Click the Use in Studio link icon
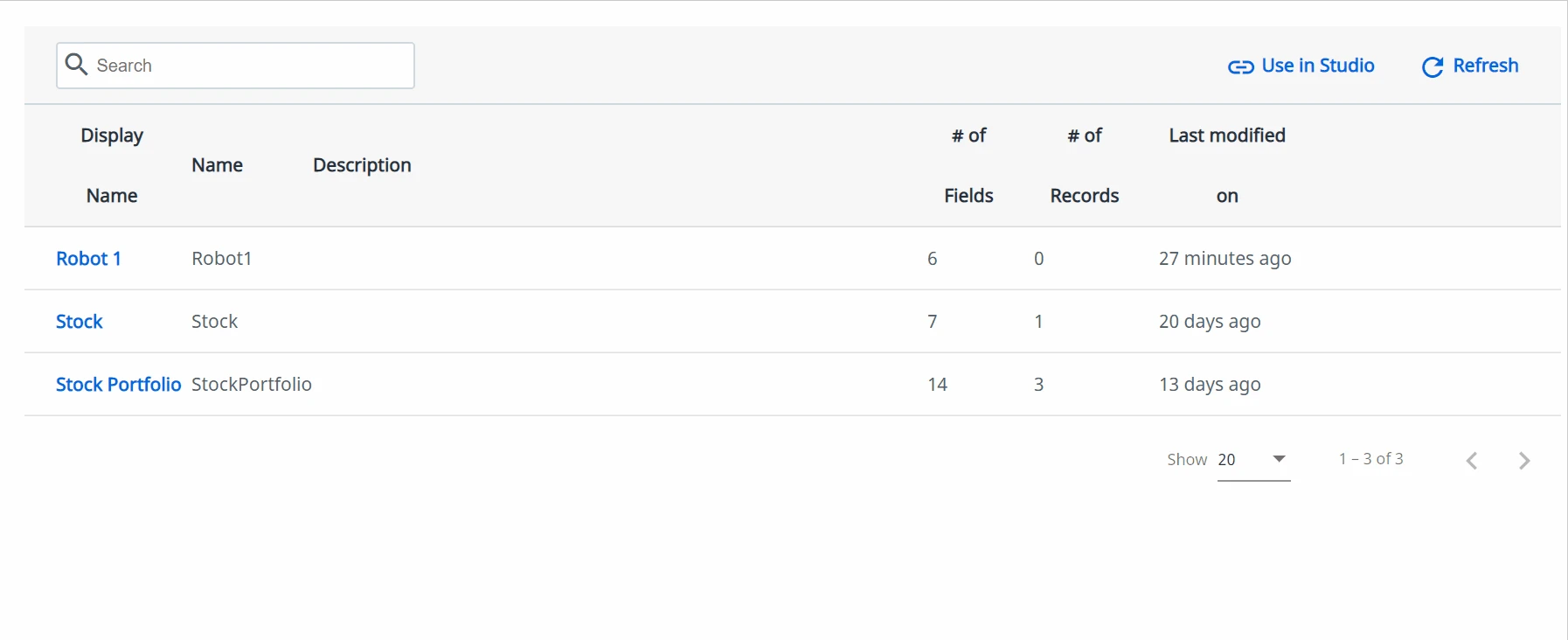 tap(1240, 66)
